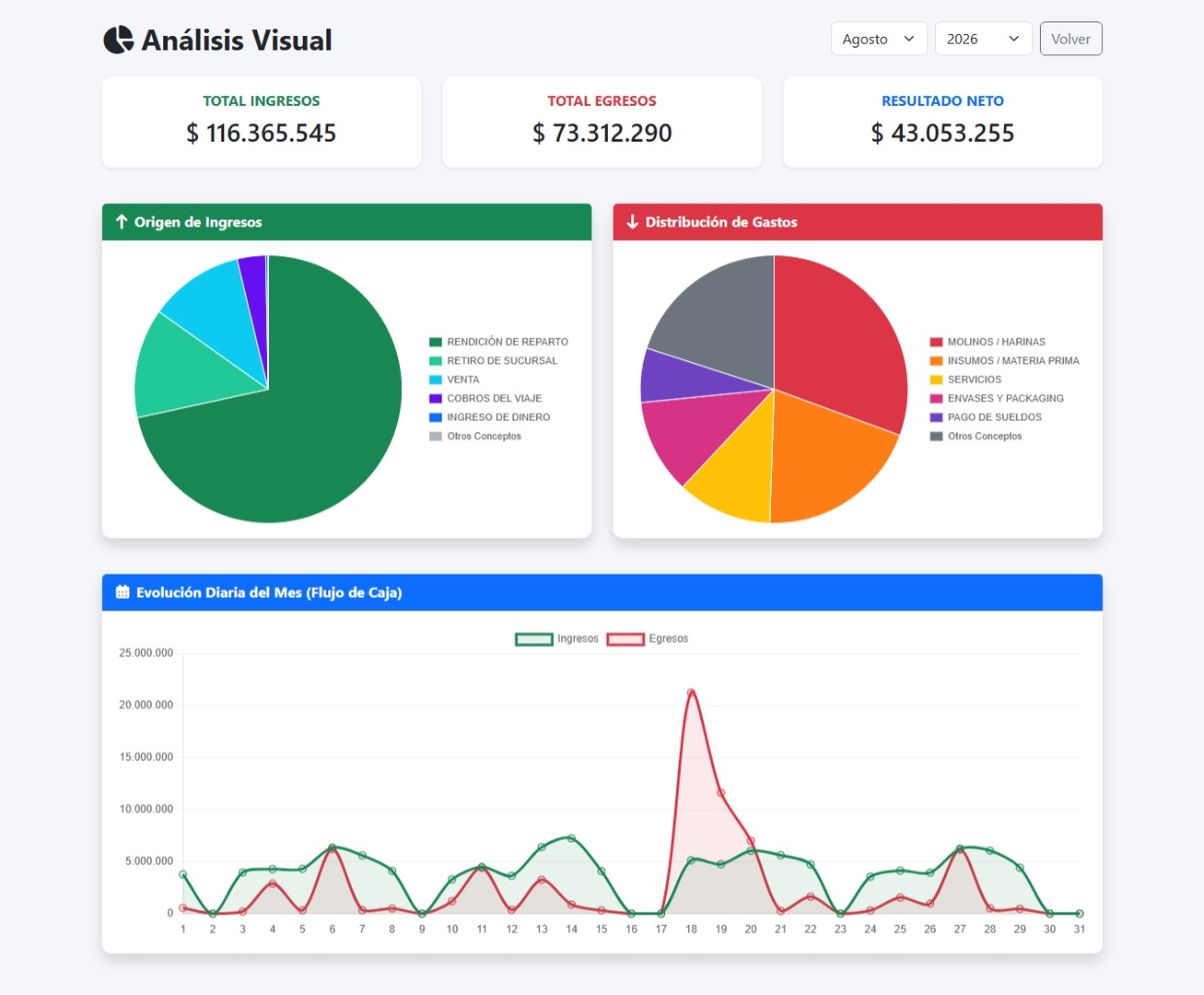The image size is (1204, 995).
Task: Select the orange slice of the expenses pie
Action: click(825, 461)
